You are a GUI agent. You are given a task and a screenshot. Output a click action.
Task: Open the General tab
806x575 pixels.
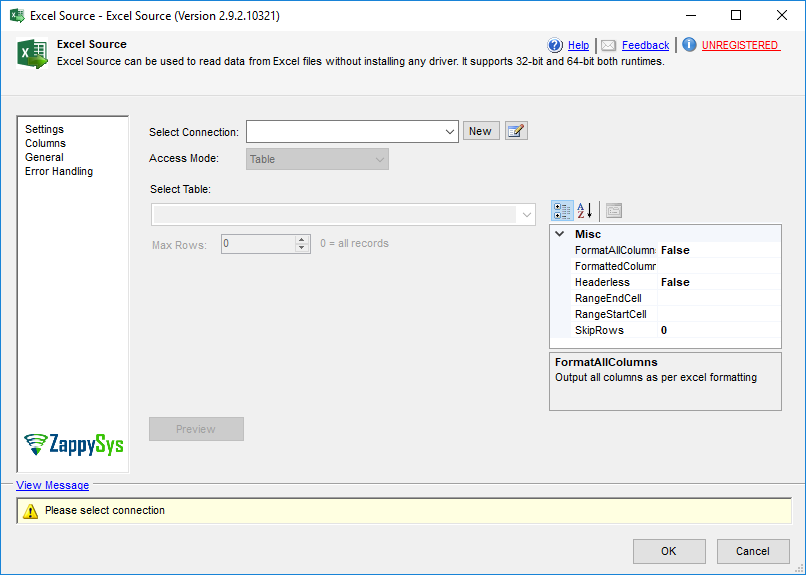coord(44,157)
